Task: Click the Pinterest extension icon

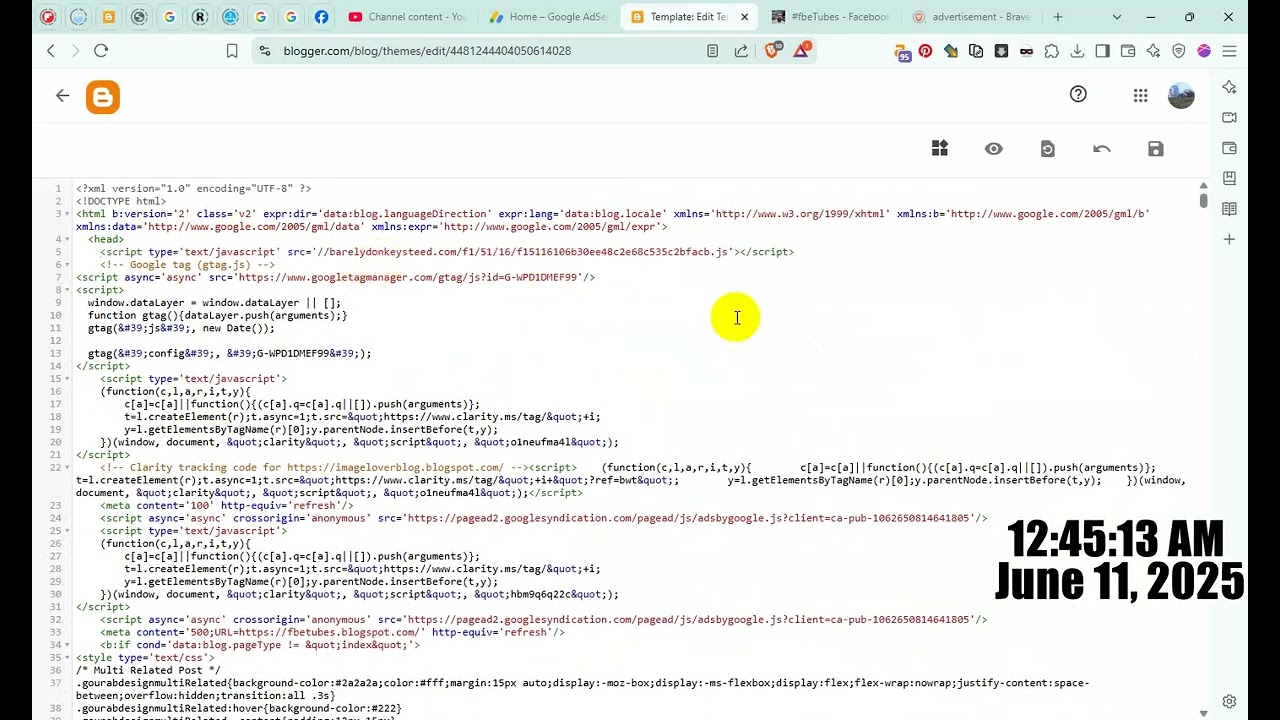Action: point(926,51)
